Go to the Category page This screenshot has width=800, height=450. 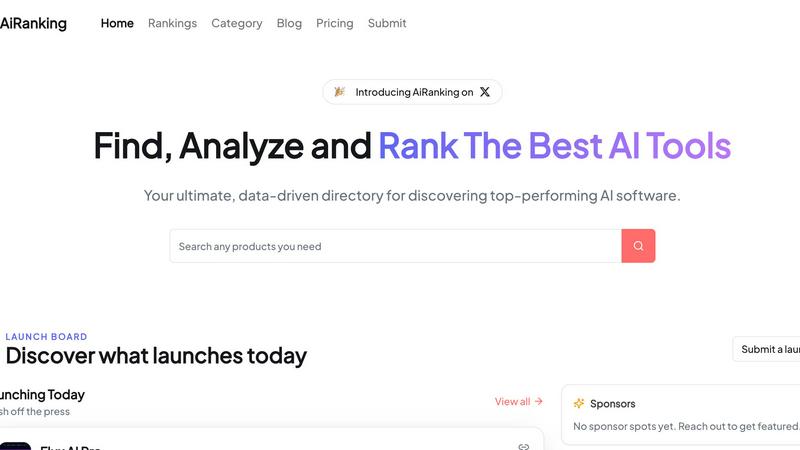click(236, 23)
